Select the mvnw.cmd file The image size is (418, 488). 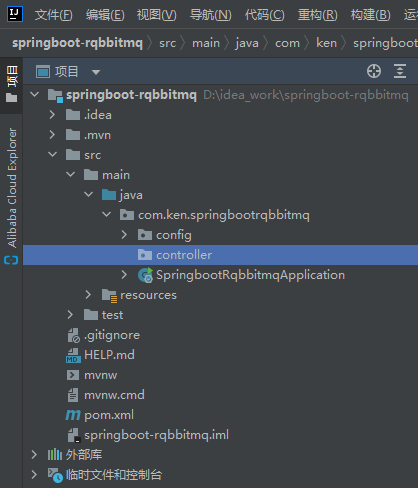point(114,395)
